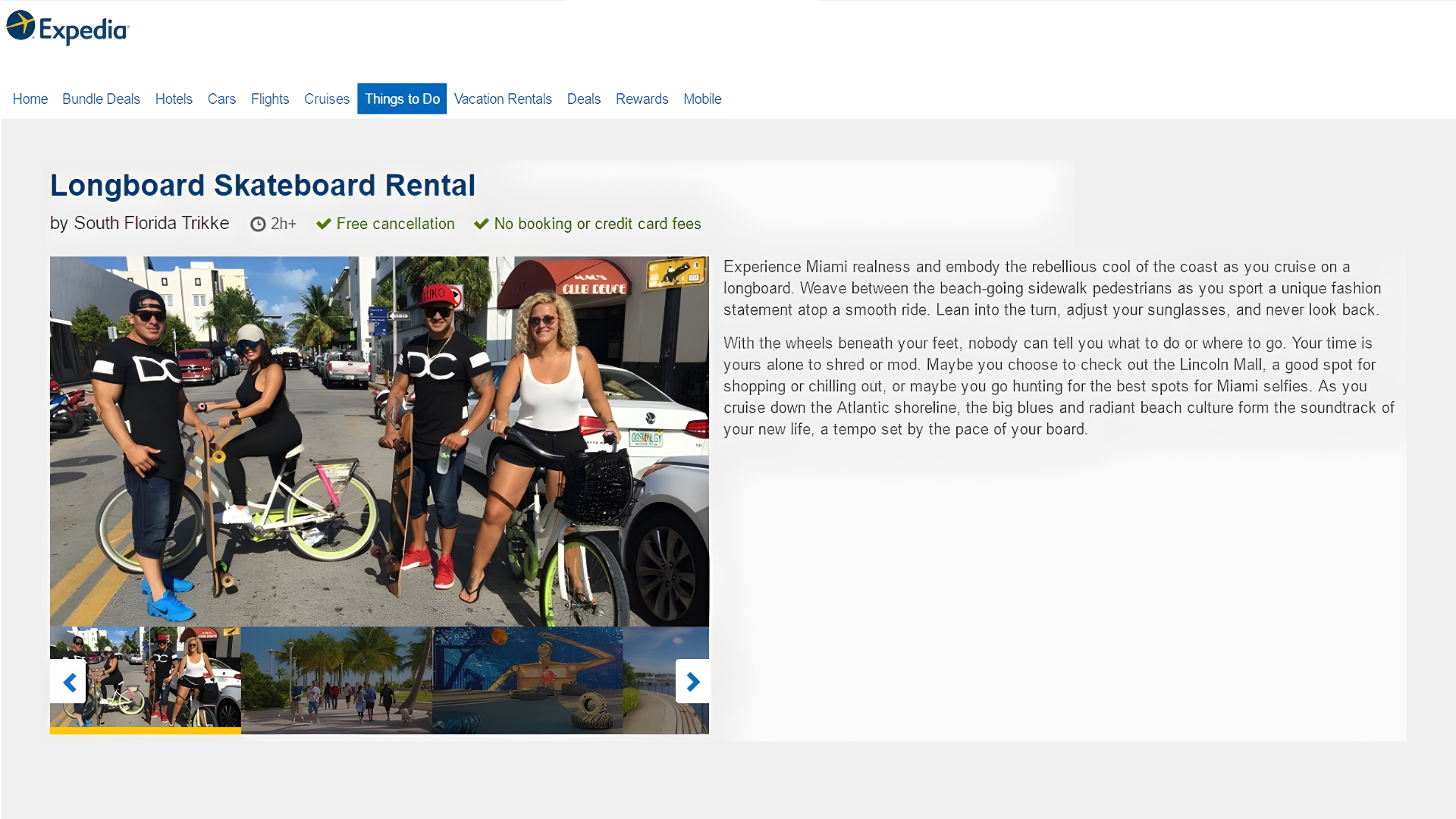Show previous gallery photos with left arrow
This screenshot has width=1456, height=819.
pyautogui.click(x=69, y=682)
